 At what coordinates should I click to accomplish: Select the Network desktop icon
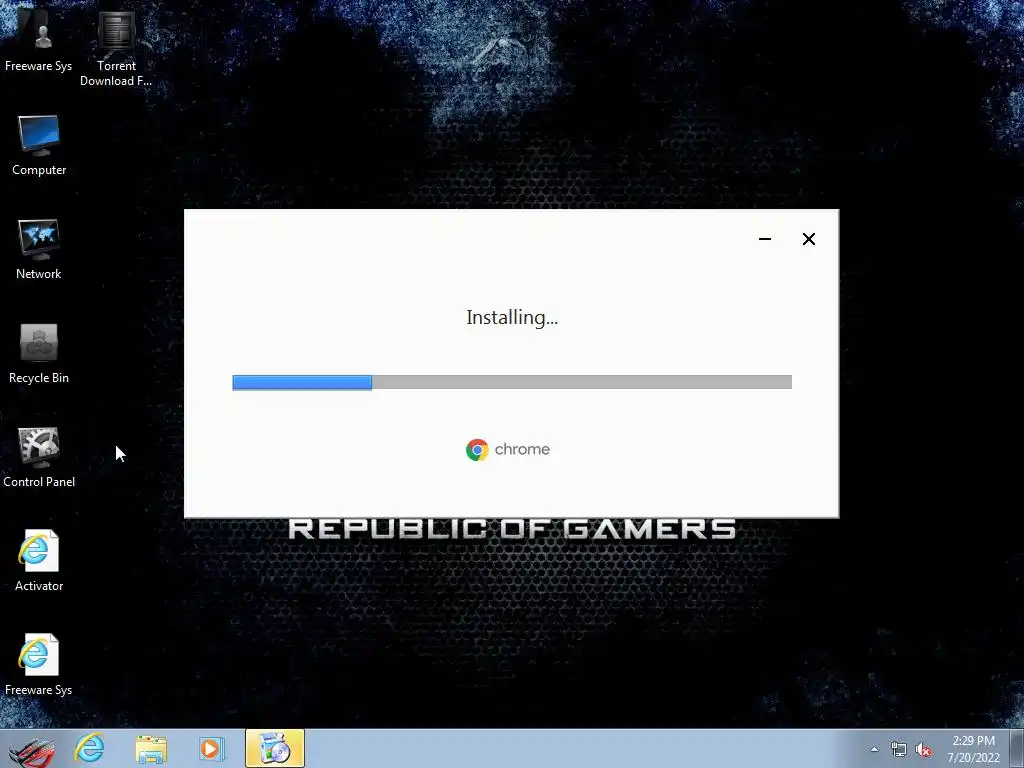point(39,249)
